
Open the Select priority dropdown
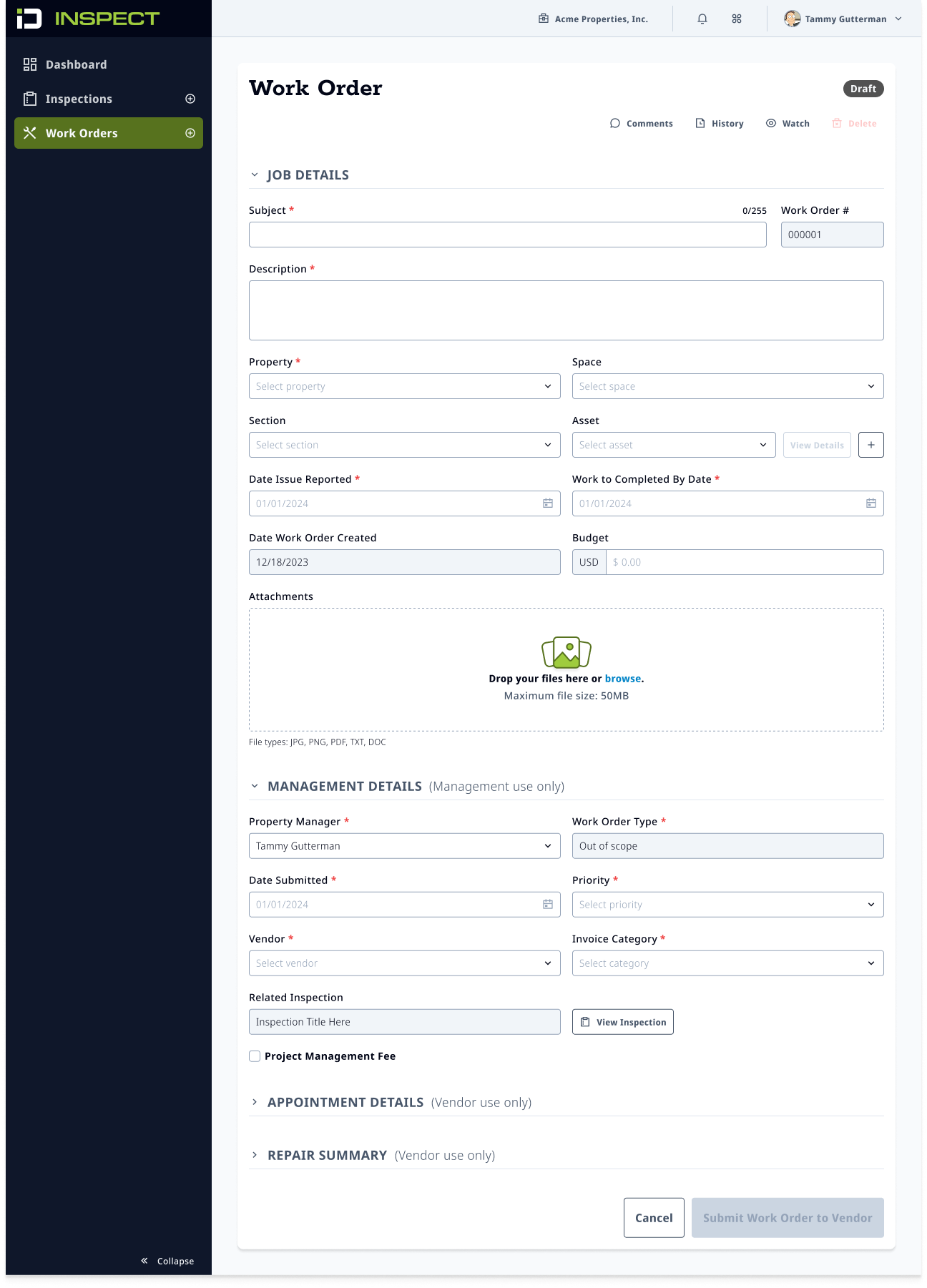[728, 905]
